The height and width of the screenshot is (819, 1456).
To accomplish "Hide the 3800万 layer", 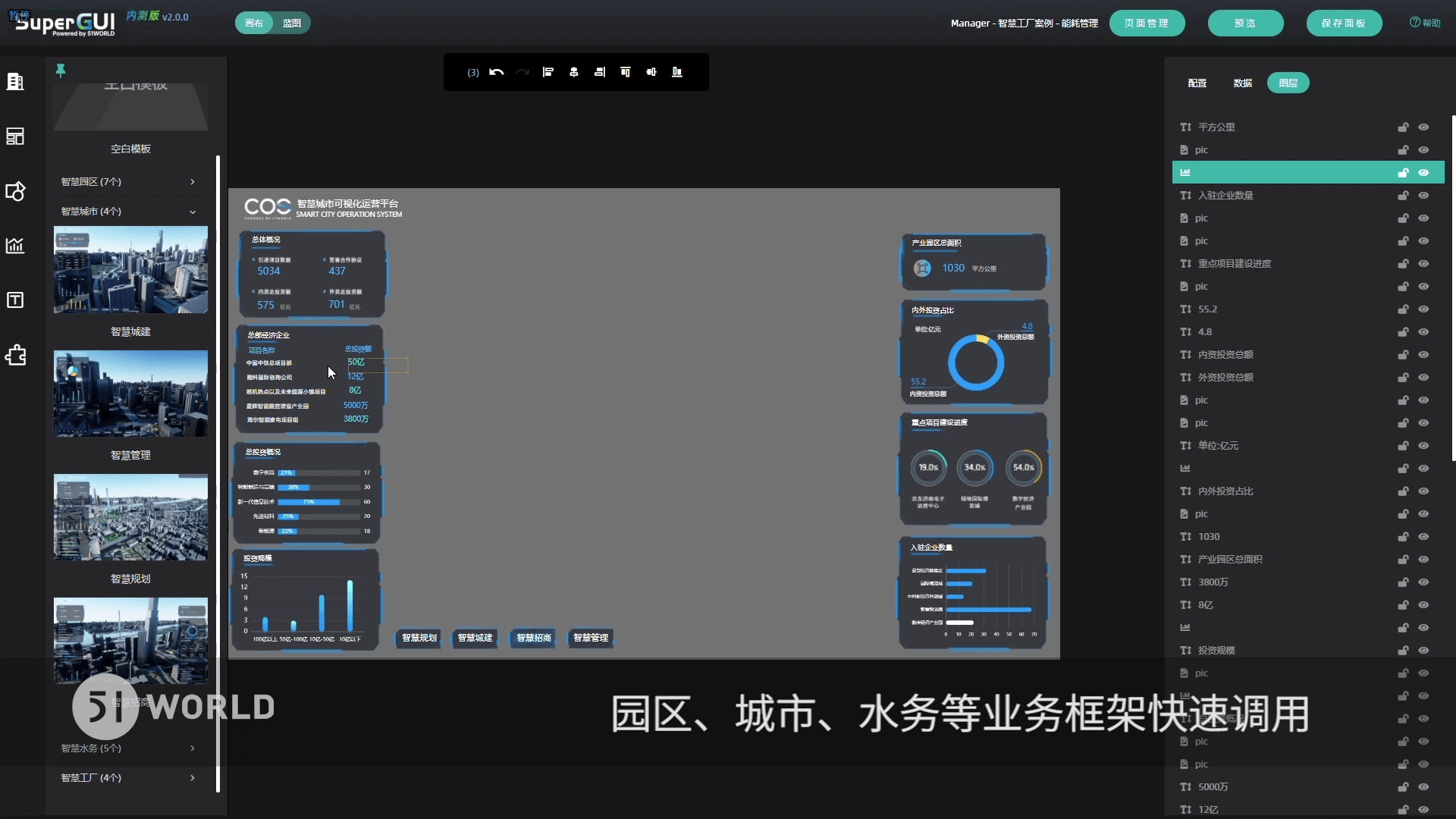I will [x=1423, y=582].
